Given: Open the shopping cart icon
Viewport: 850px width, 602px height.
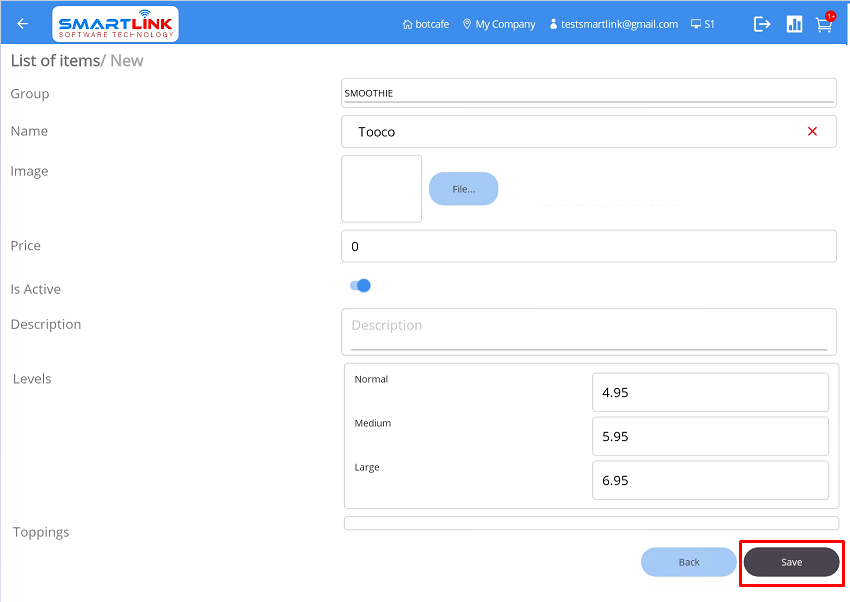Looking at the screenshot, I should tap(824, 25).
